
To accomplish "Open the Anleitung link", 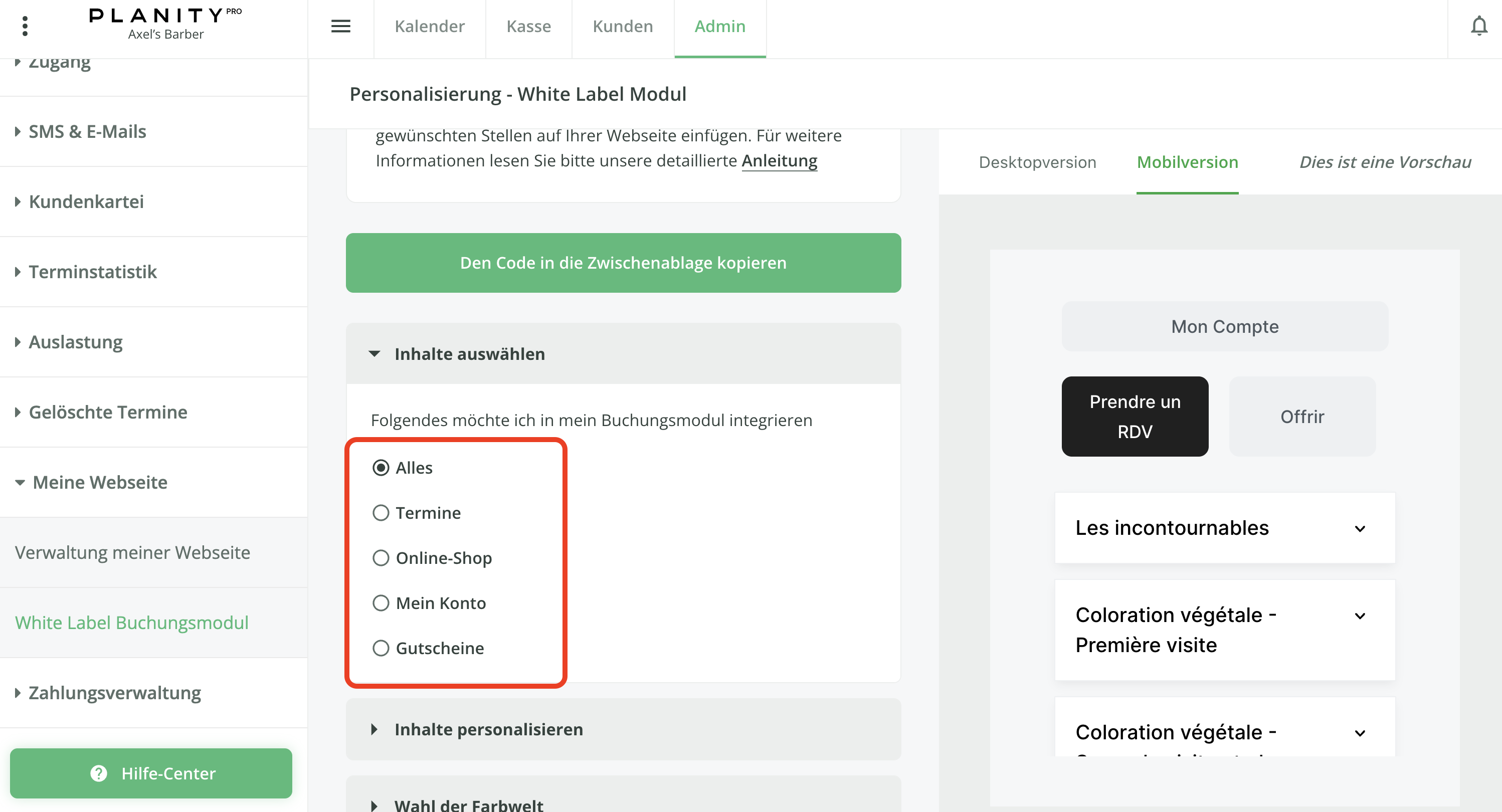I will [x=779, y=160].
